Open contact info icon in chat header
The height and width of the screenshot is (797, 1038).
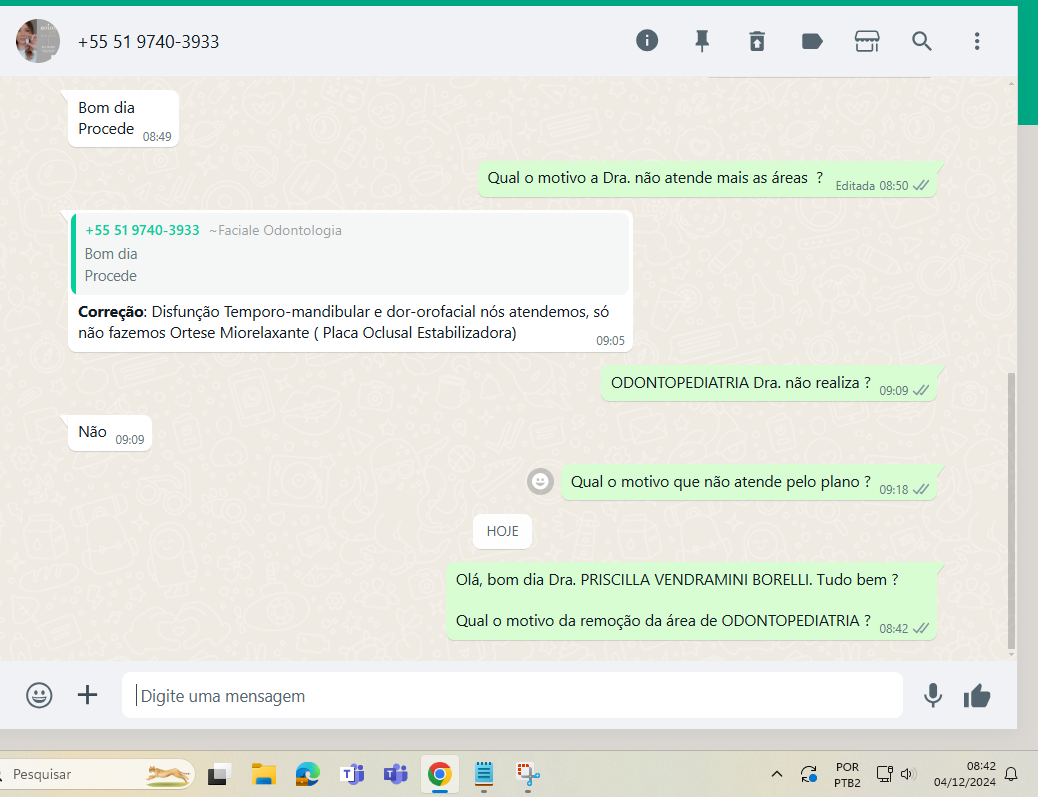click(647, 41)
